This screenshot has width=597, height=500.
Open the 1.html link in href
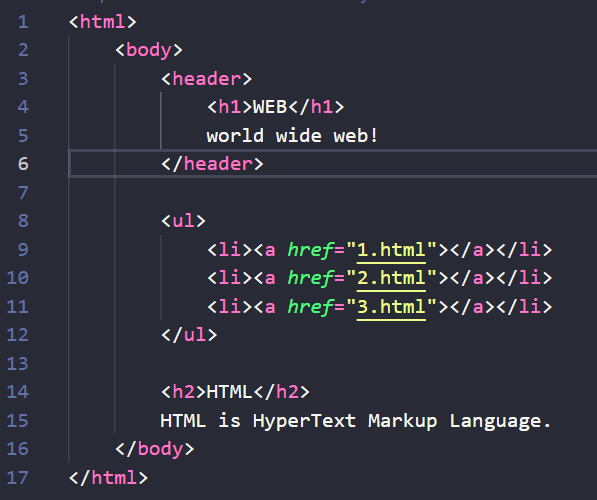391,250
